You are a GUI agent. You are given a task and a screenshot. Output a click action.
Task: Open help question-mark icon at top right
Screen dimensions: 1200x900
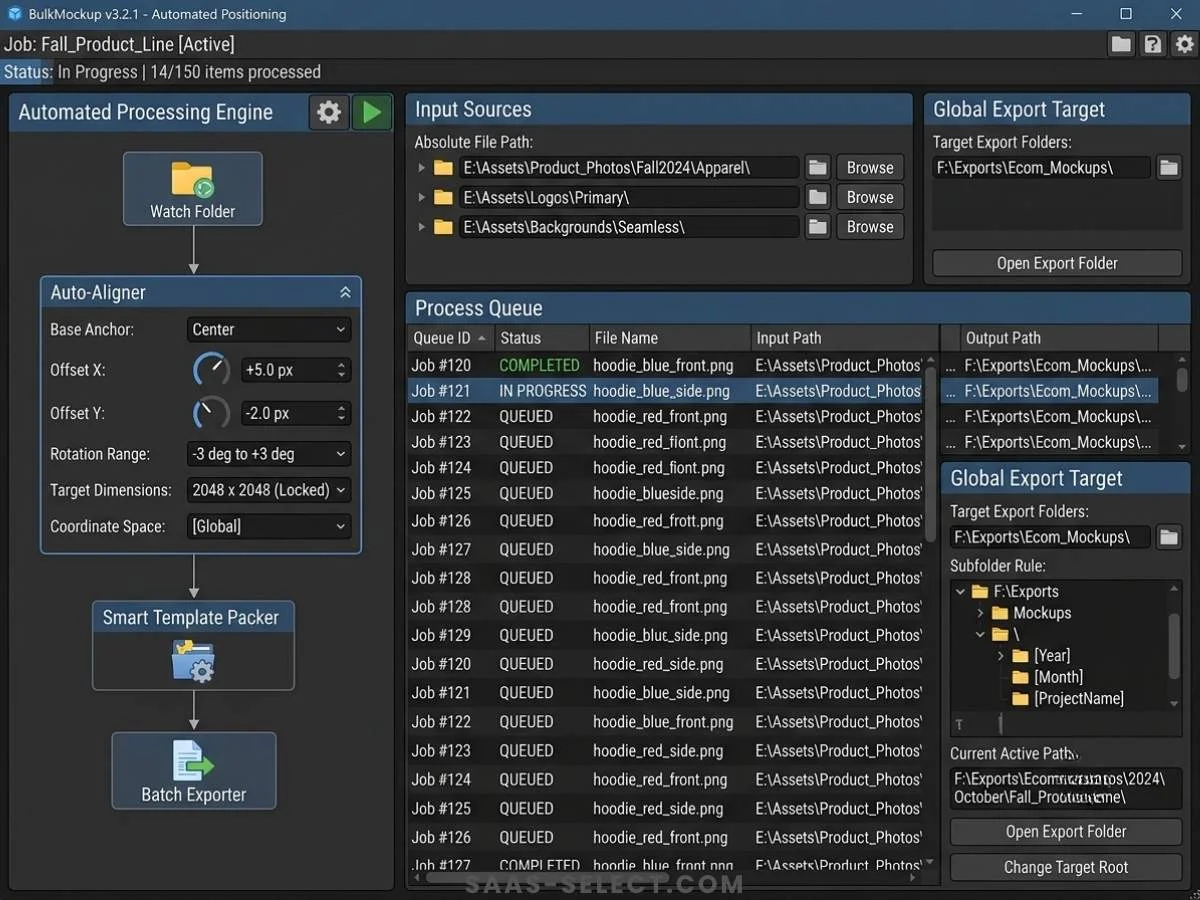tap(1153, 44)
